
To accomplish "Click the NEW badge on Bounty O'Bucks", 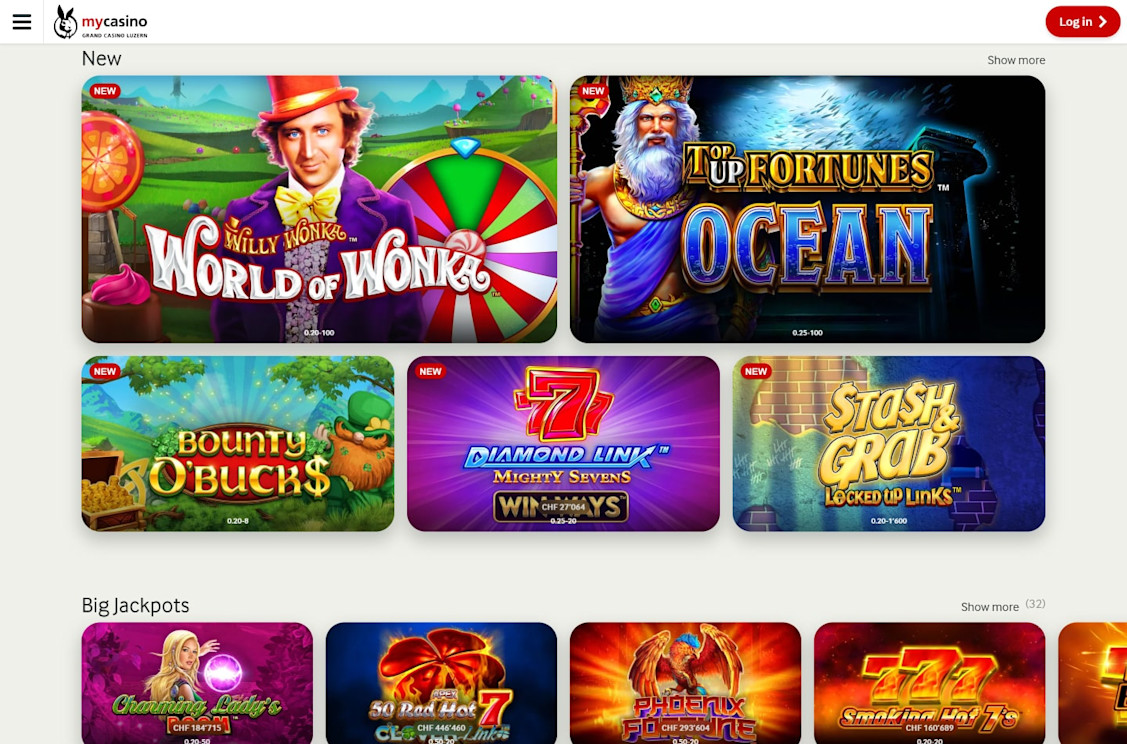I will [105, 372].
